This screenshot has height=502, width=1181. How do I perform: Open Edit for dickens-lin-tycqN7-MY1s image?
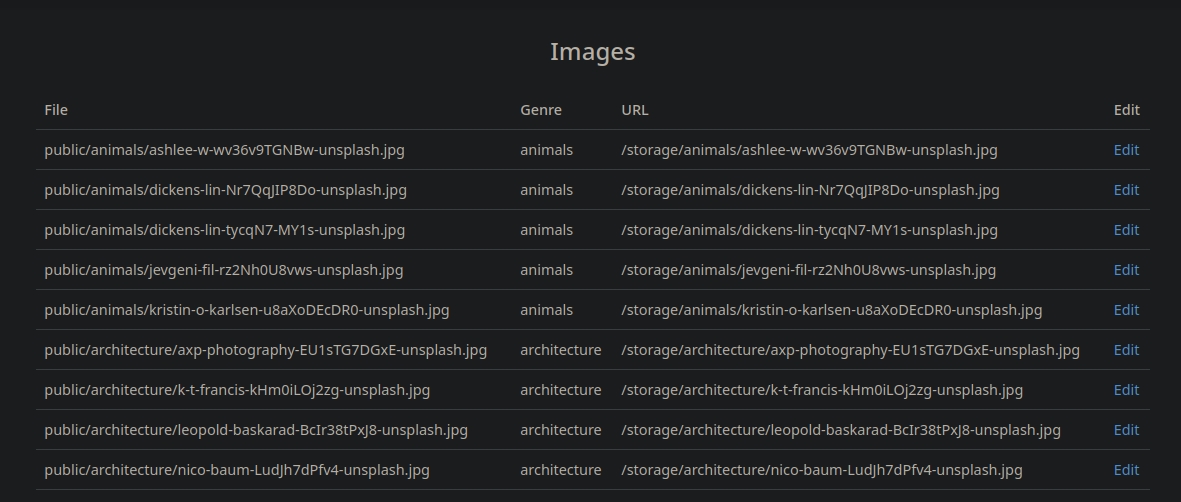tap(1126, 230)
